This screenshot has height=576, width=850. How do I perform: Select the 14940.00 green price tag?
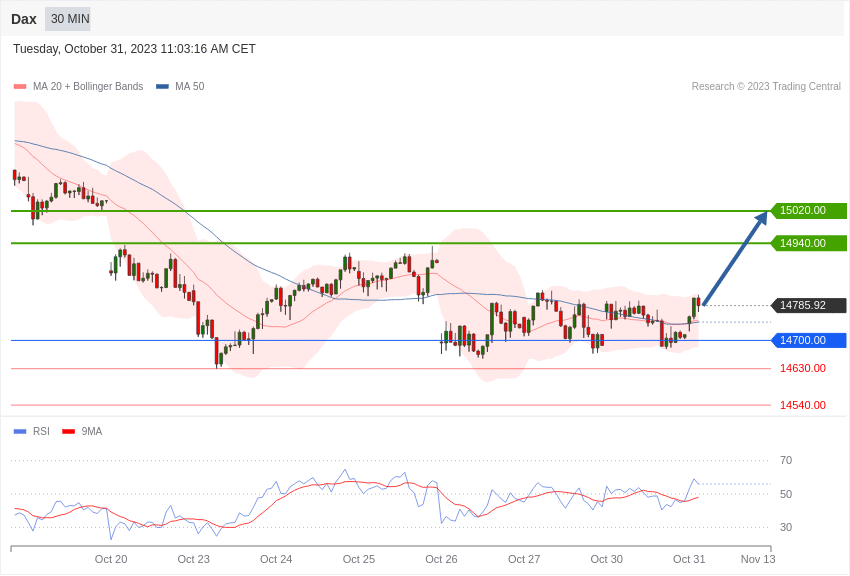point(808,243)
